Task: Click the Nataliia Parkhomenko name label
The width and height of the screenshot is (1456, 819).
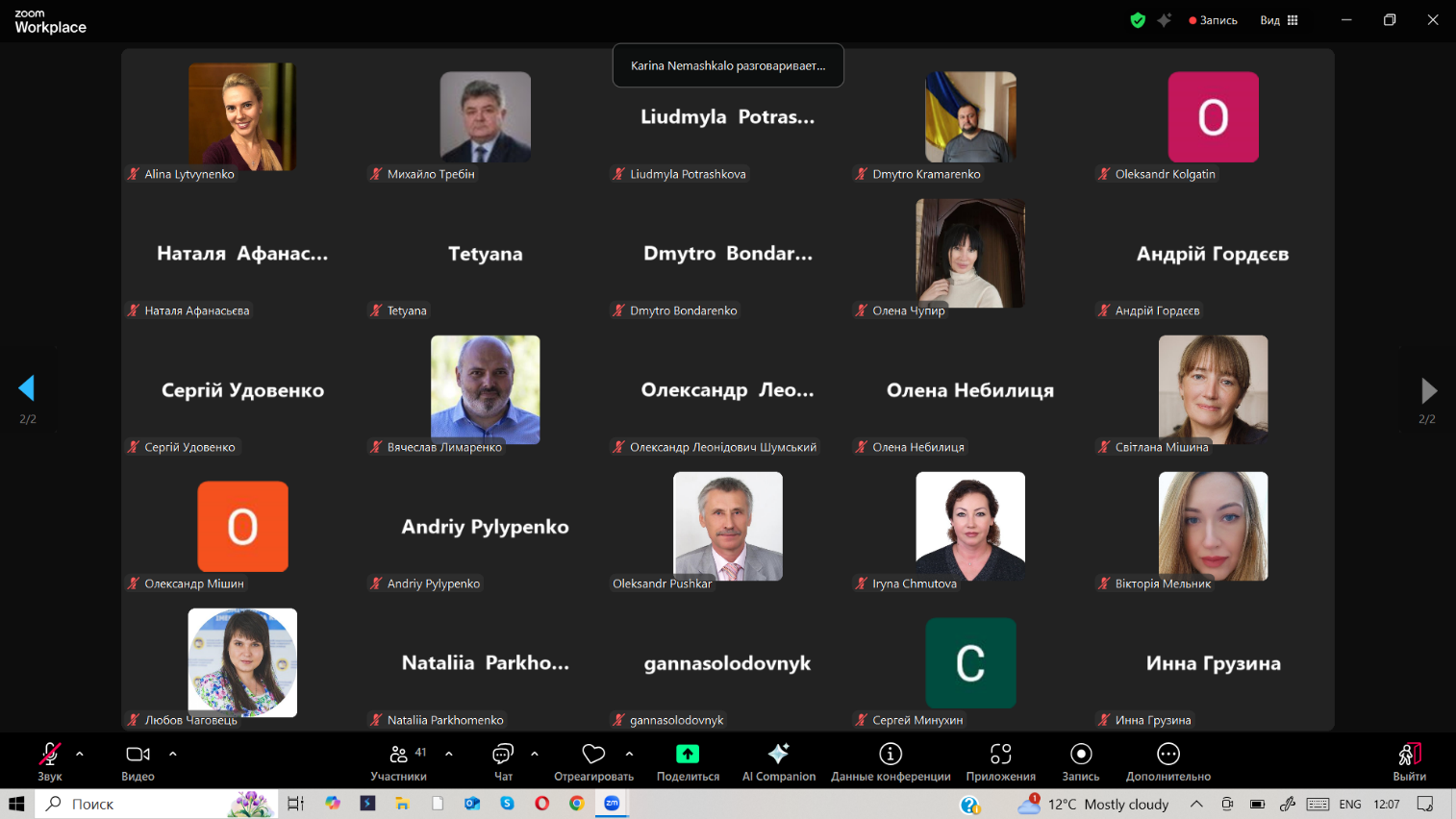Action: click(445, 720)
